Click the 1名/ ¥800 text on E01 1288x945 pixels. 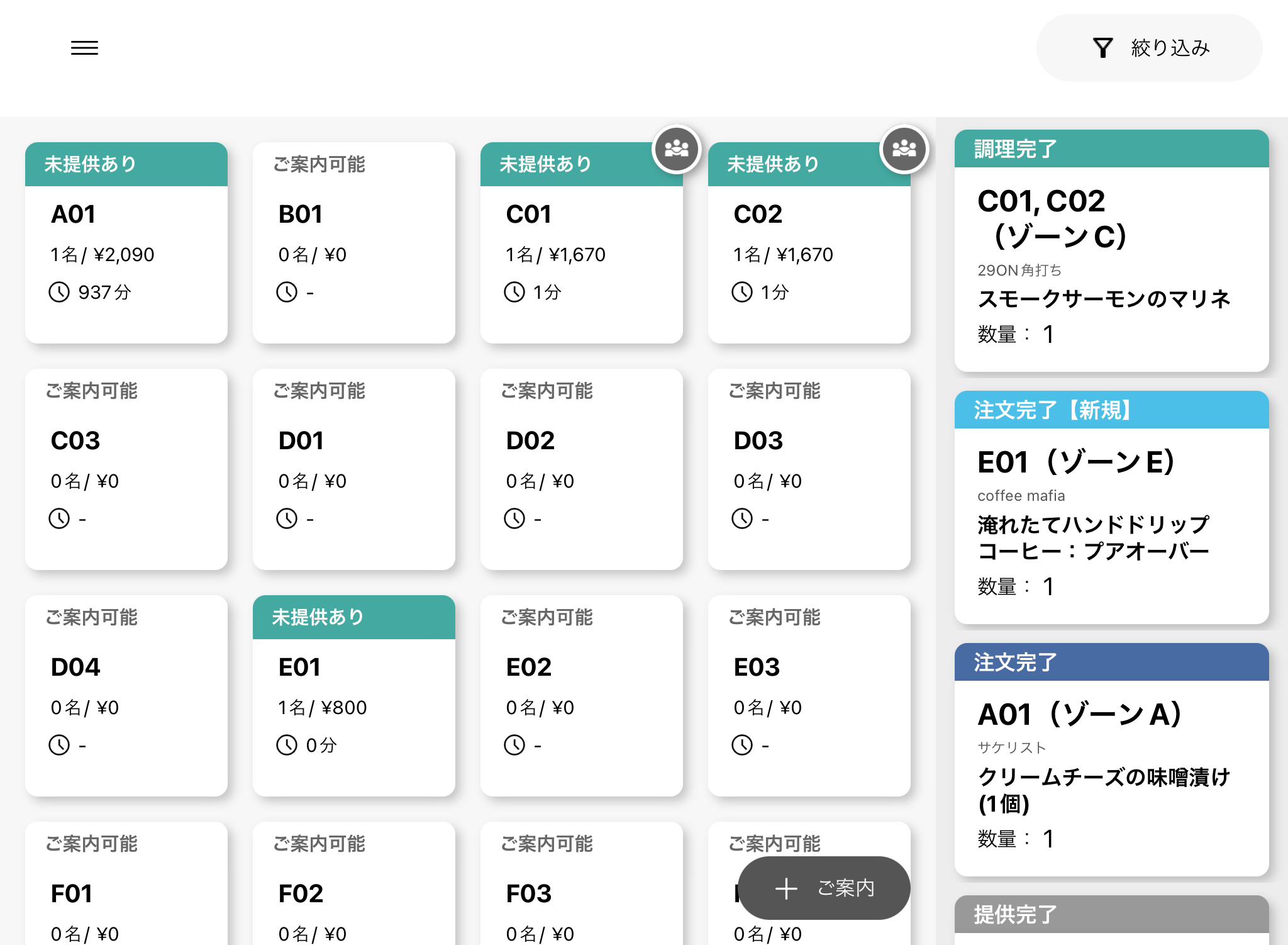323,708
